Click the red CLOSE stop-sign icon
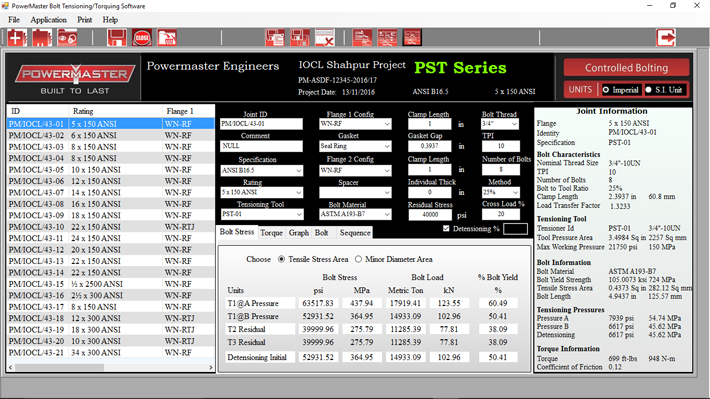Image resolution: width=710 pixels, height=399 pixels. [142, 38]
